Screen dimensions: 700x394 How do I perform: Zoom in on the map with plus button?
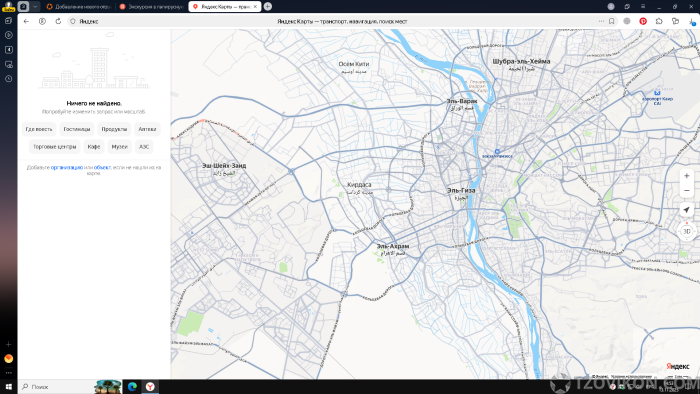pyautogui.click(x=687, y=176)
